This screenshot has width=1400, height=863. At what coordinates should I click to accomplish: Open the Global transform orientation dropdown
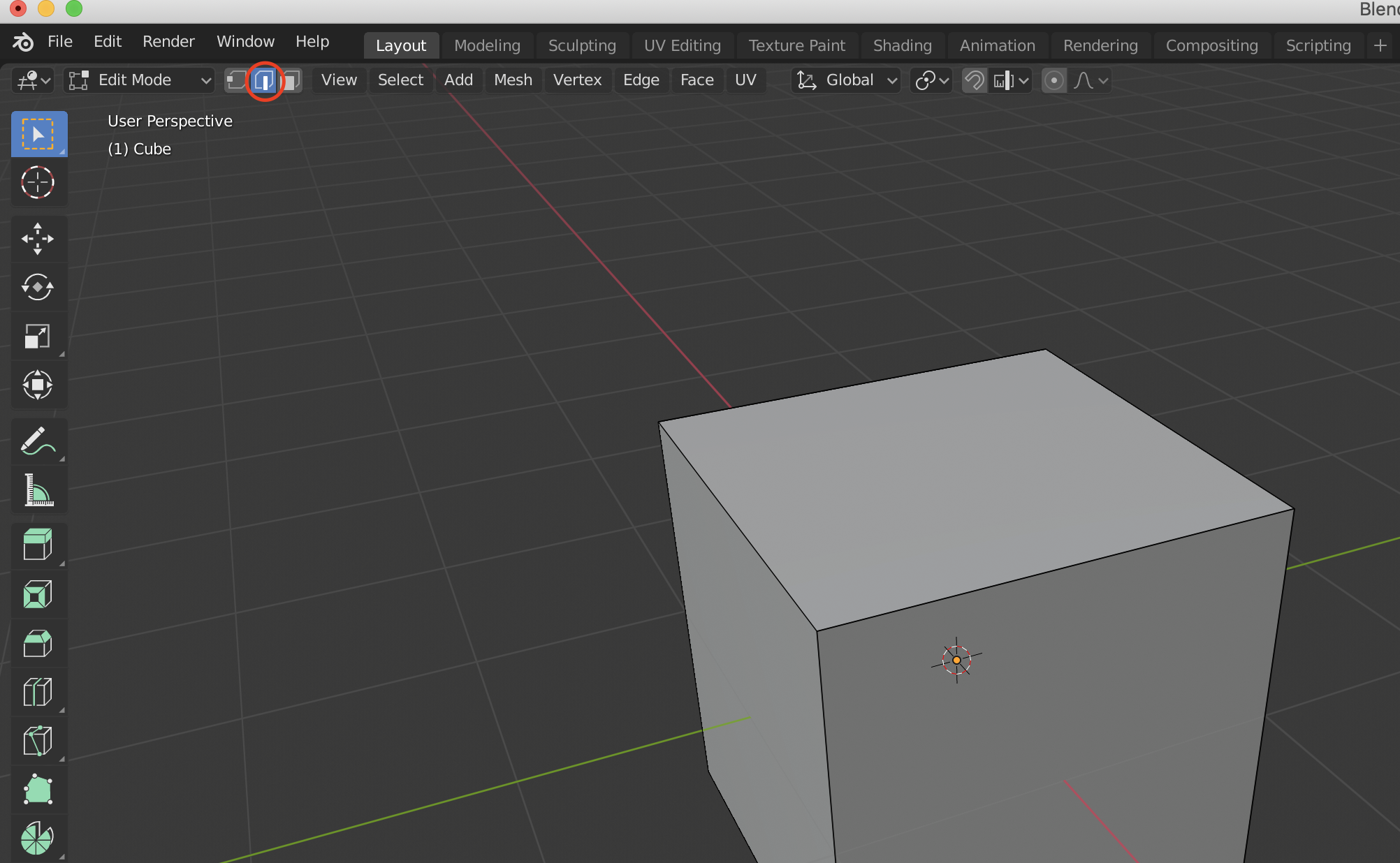point(847,80)
